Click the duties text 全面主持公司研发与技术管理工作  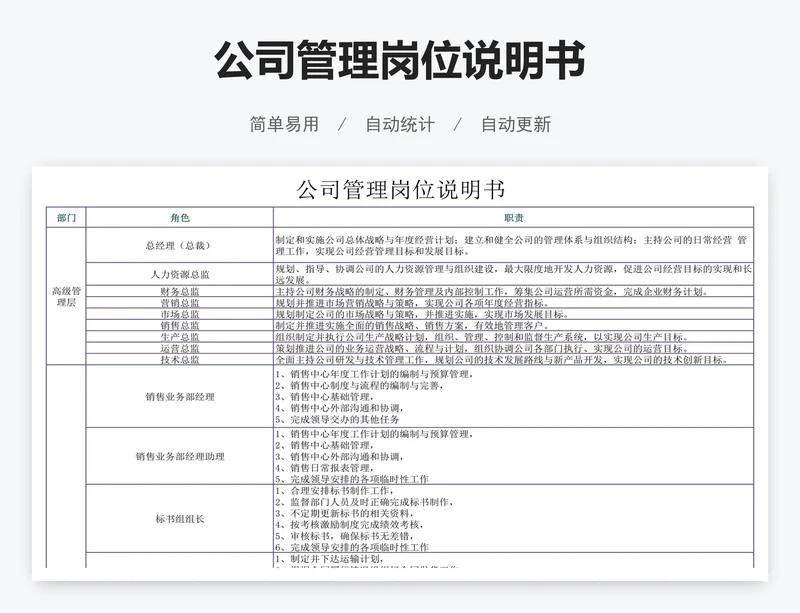click(x=349, y=359)
